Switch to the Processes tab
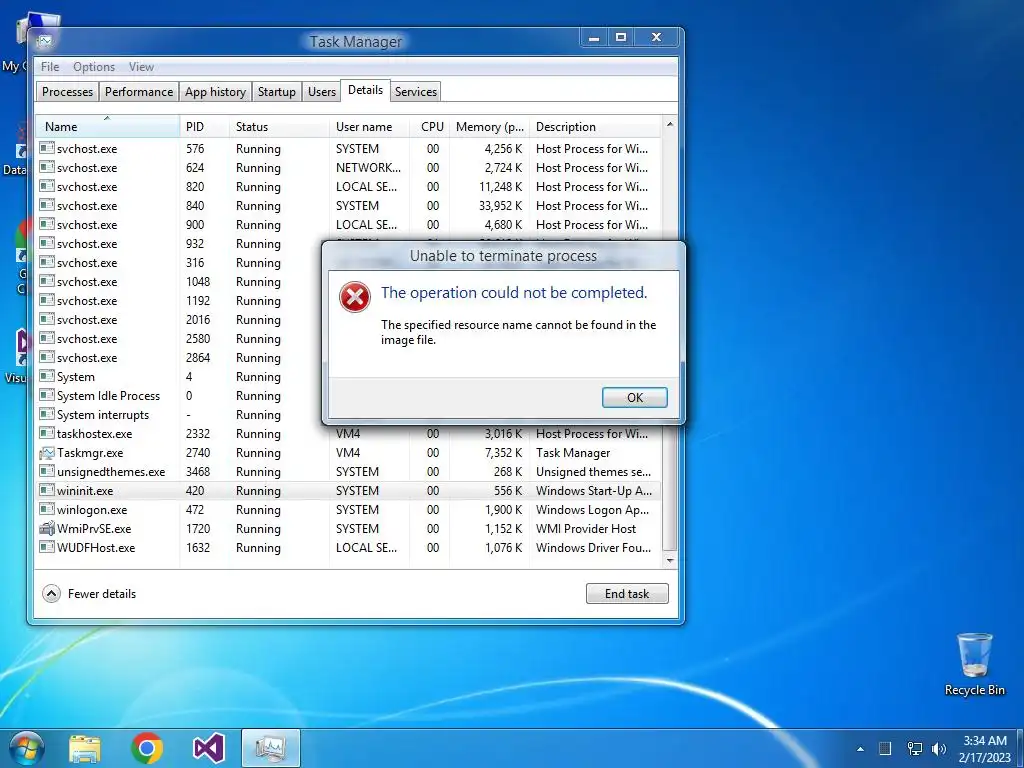This screenshot has width=1024, height=768. pos(67,91)
